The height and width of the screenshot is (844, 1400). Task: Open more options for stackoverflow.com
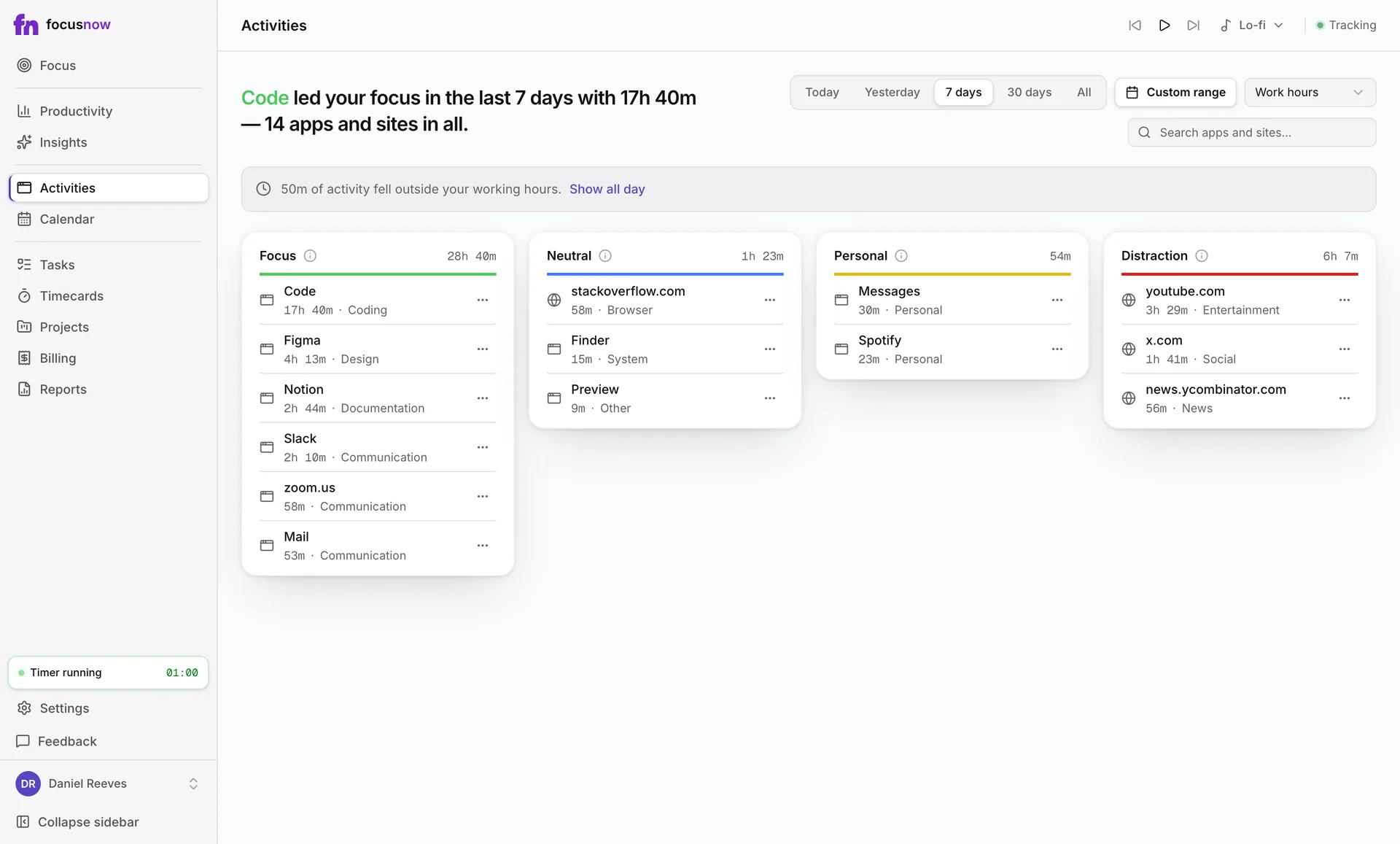(x=770, y=301)
